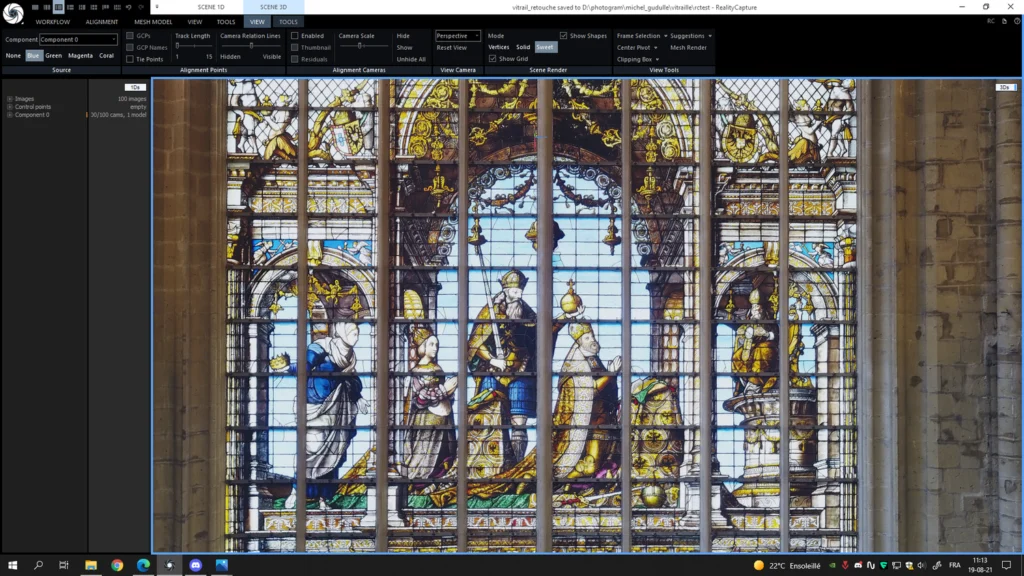
Task: Click the redo arrow icon
Action: click(140, 7)
